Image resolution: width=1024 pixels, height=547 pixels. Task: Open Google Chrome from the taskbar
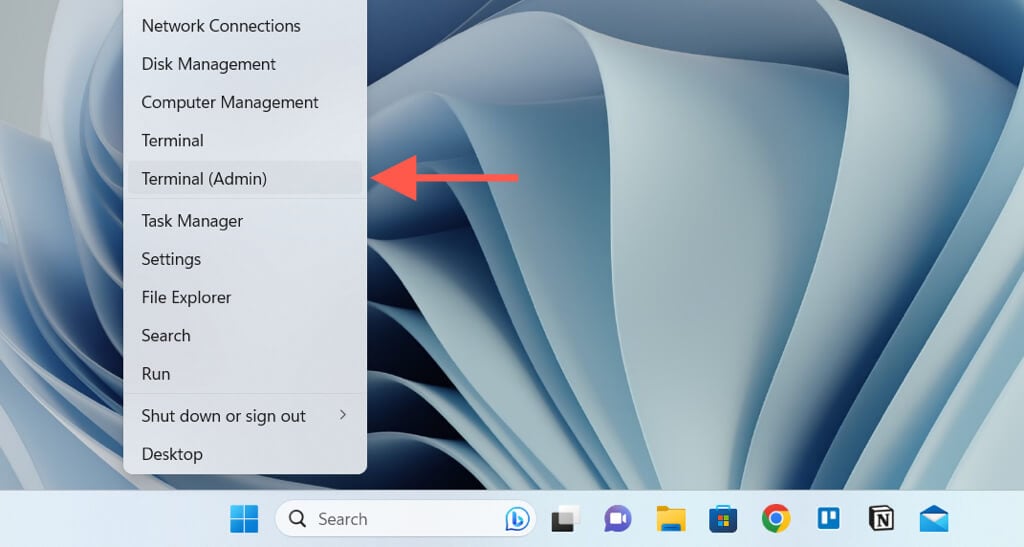pos(776,519)
